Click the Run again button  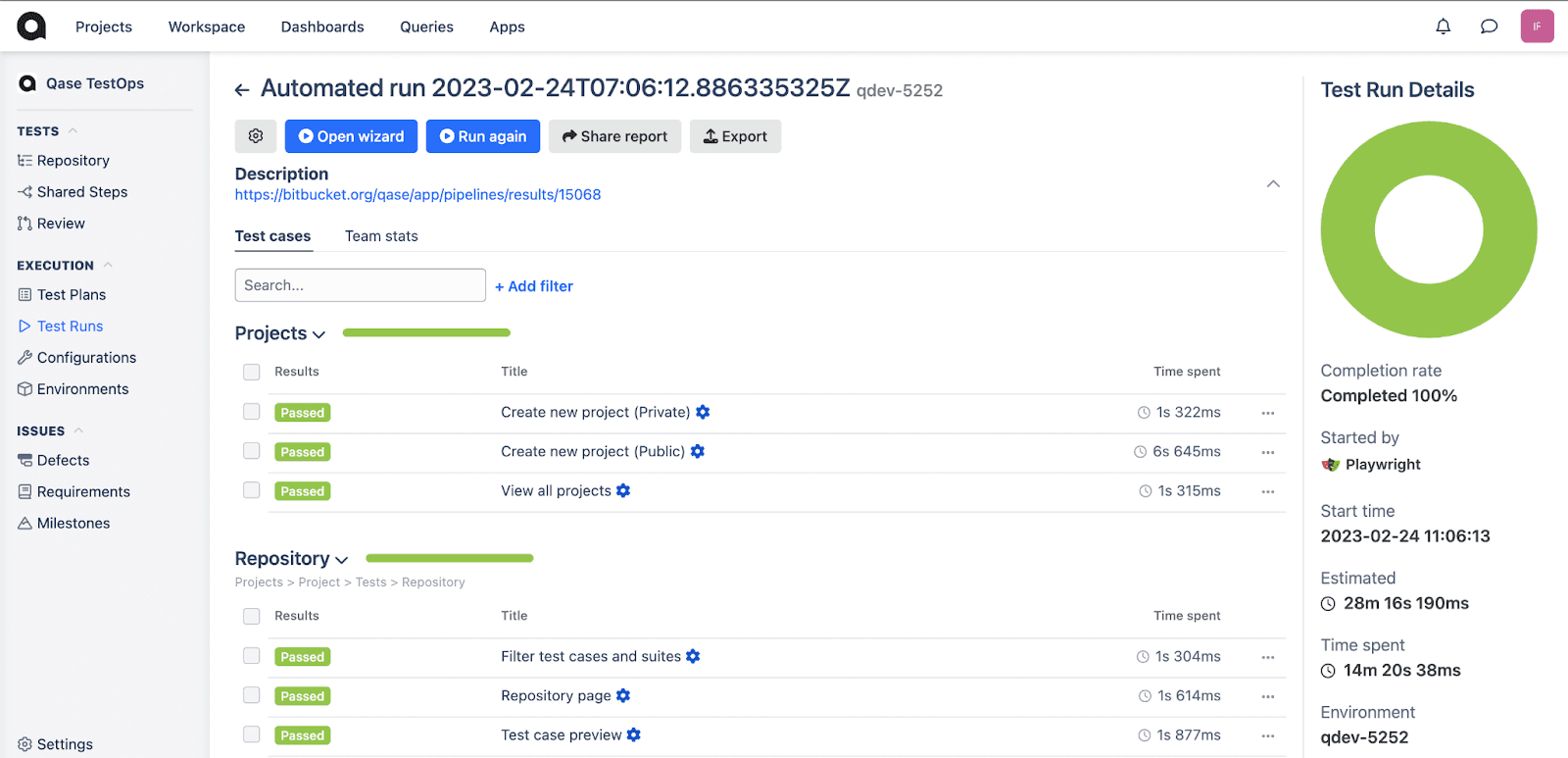pos(483,136)
